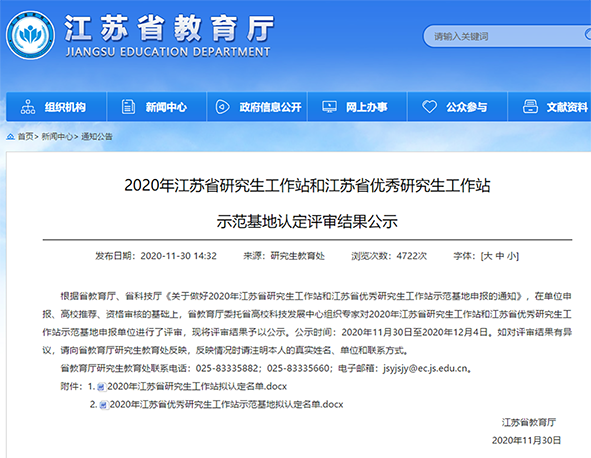
Task: Select the 公众参与 navigation item
Action: [458, 107]
